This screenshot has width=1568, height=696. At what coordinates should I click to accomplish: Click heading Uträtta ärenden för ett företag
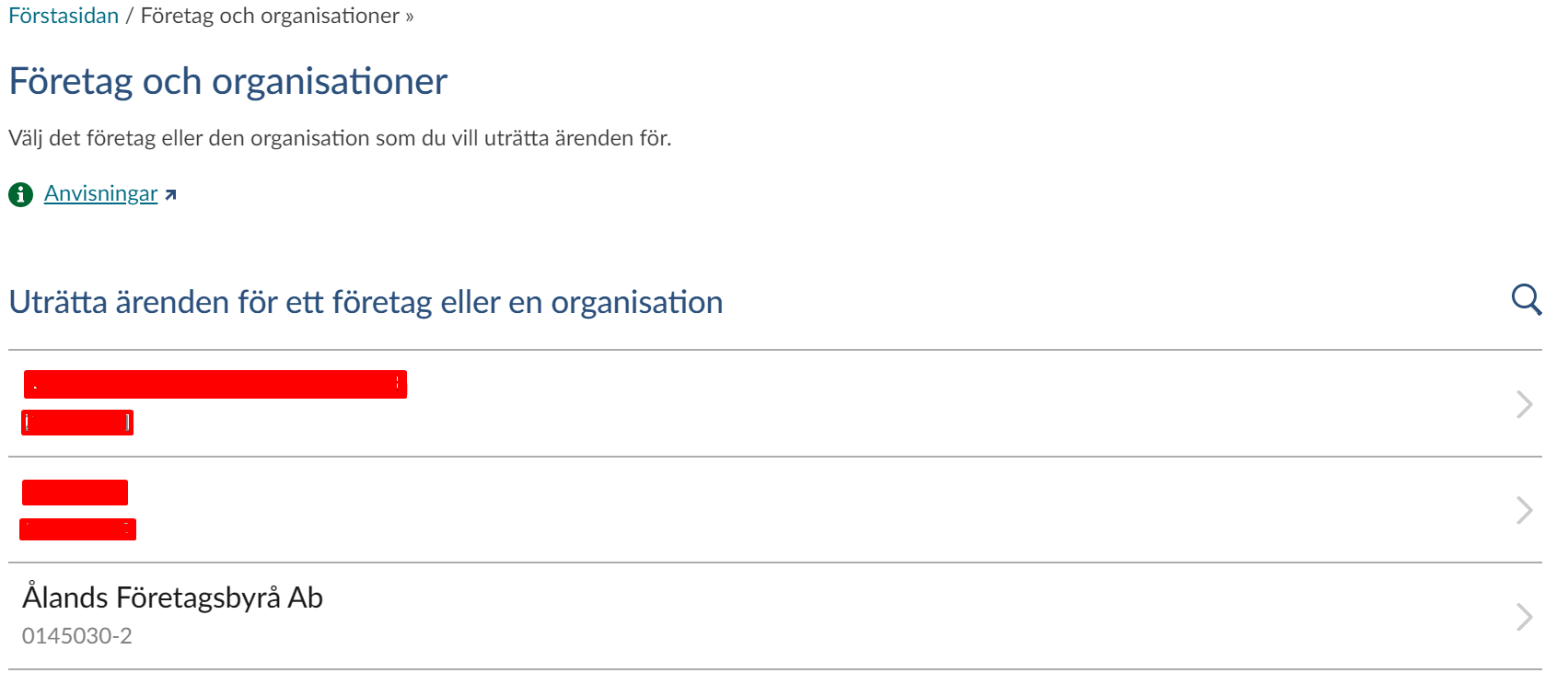[366, 302]
